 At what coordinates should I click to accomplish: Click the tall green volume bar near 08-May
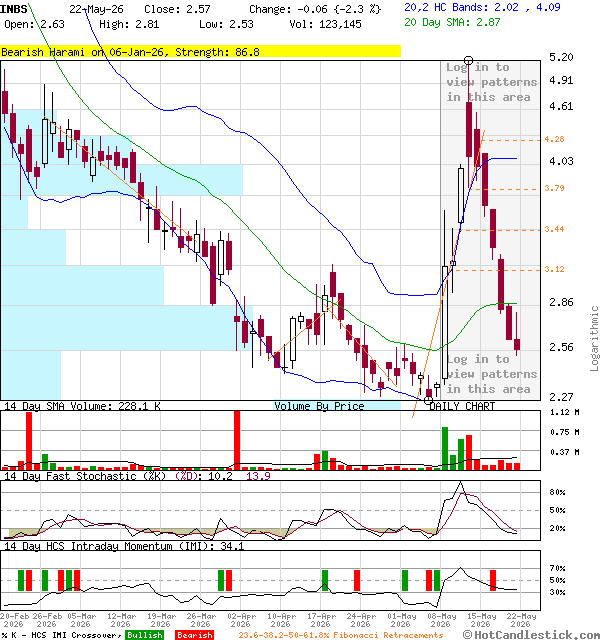click(445, 448)
